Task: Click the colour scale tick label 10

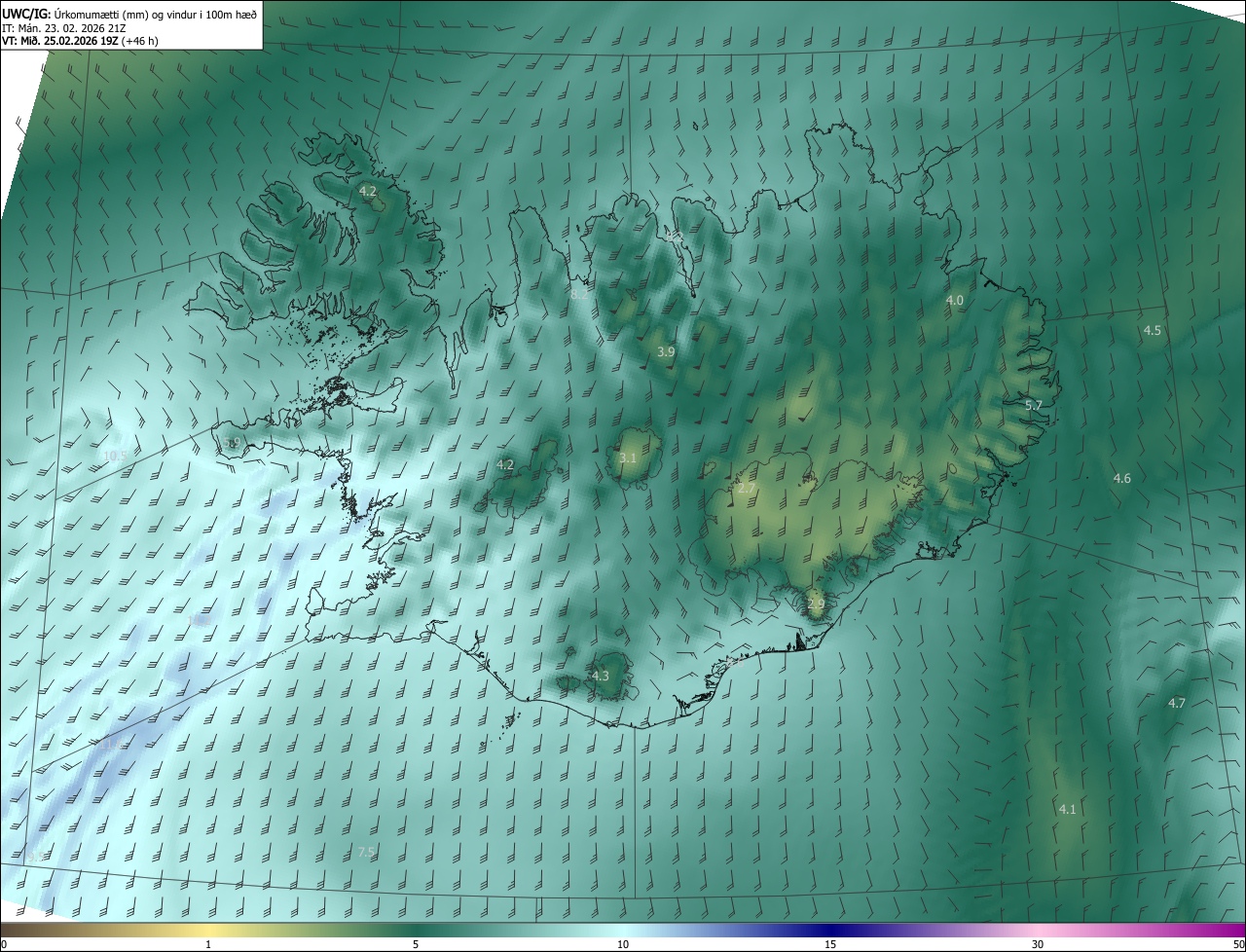Action: point(623,945)
